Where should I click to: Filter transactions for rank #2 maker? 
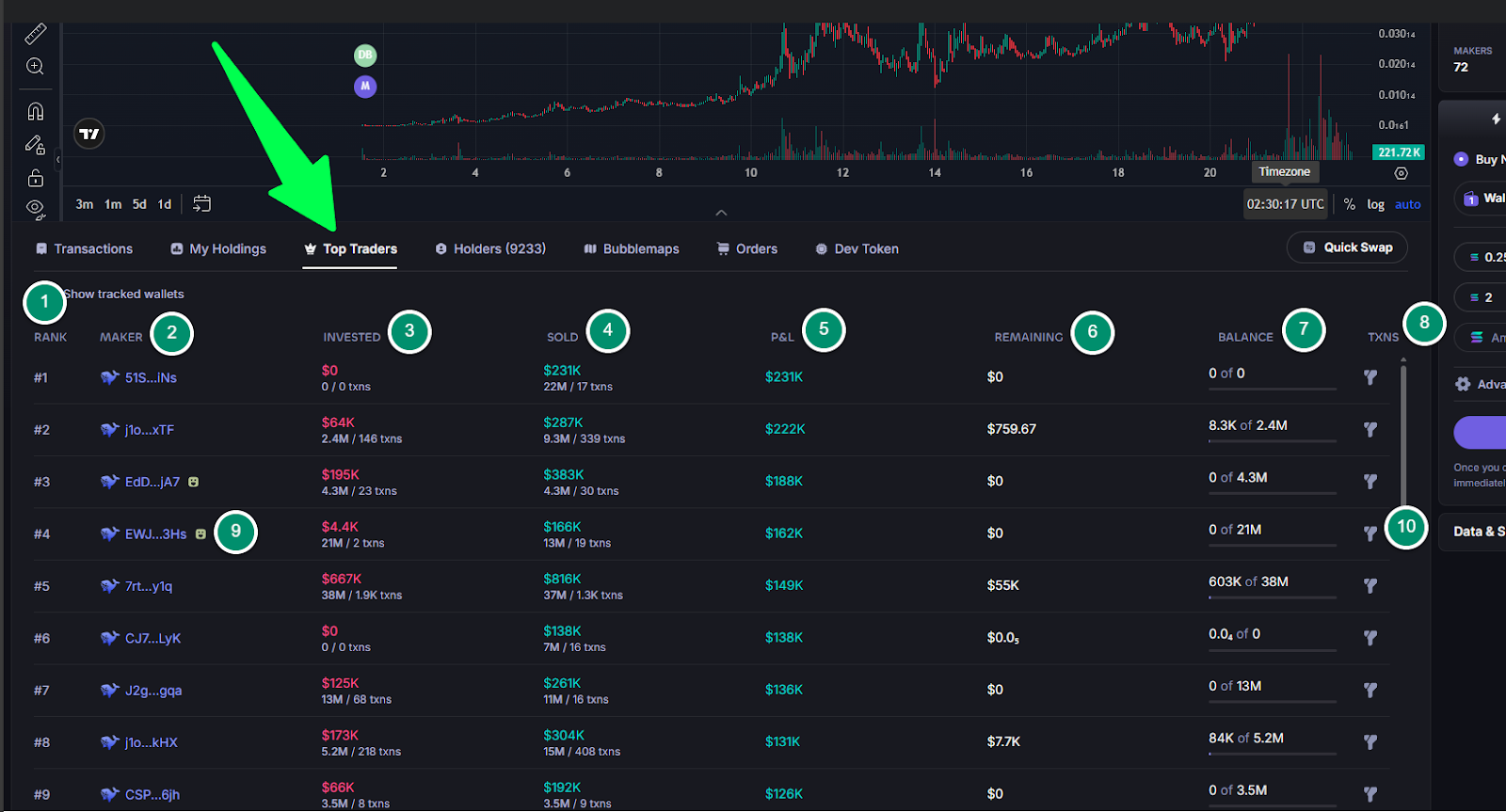(x=1370, y=429)
